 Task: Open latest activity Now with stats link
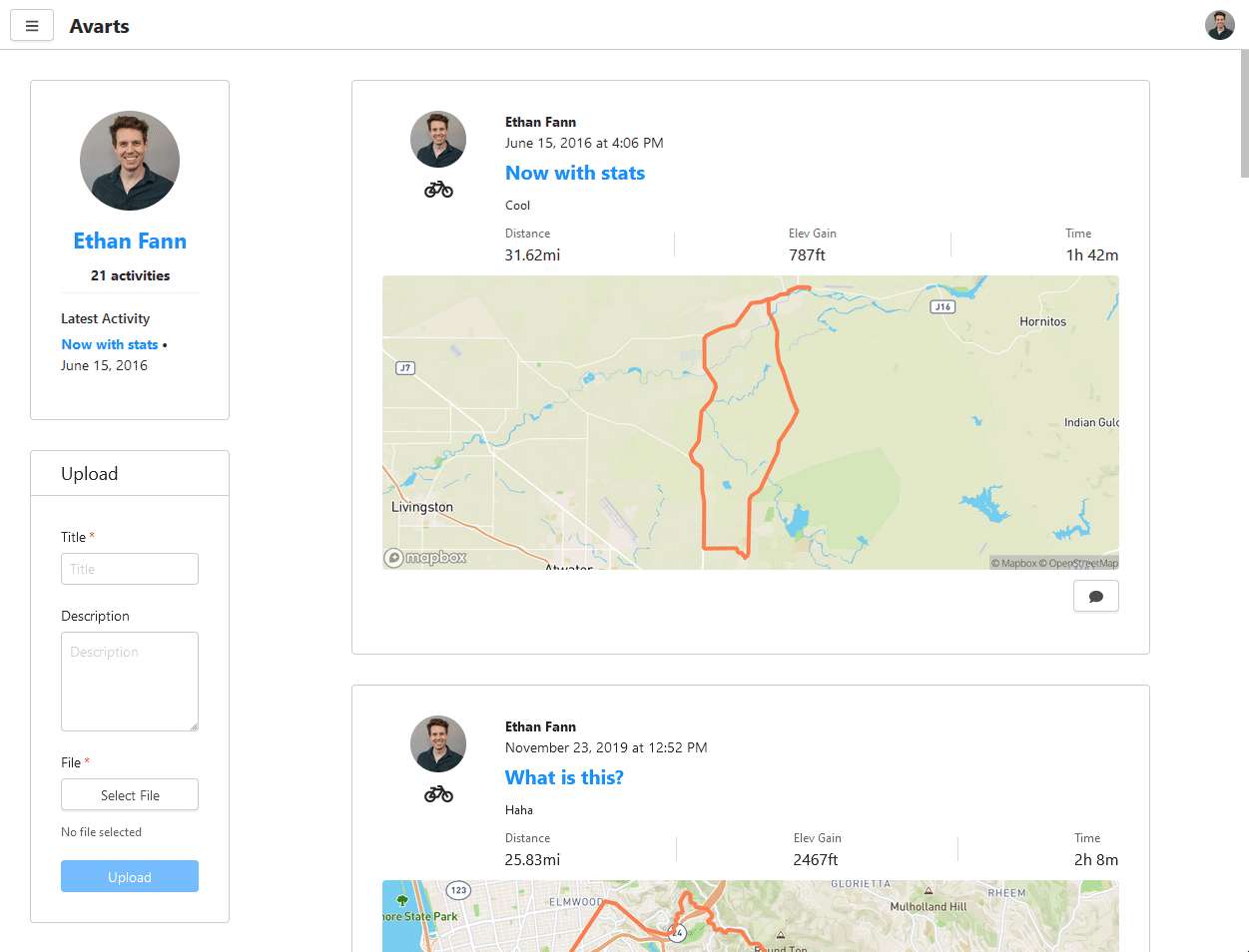point(110,344)
